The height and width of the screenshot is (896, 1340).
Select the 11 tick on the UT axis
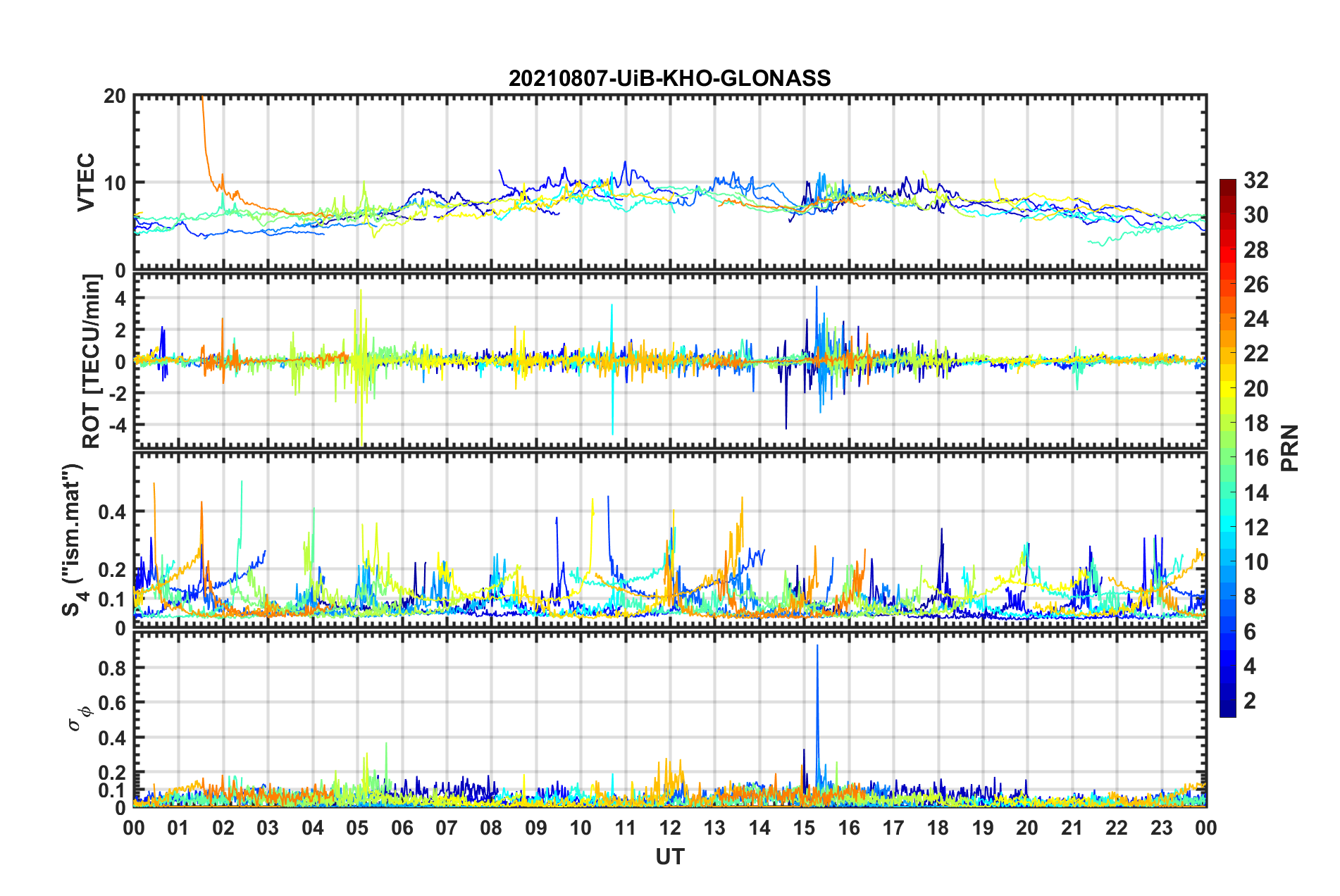[626, 828]
